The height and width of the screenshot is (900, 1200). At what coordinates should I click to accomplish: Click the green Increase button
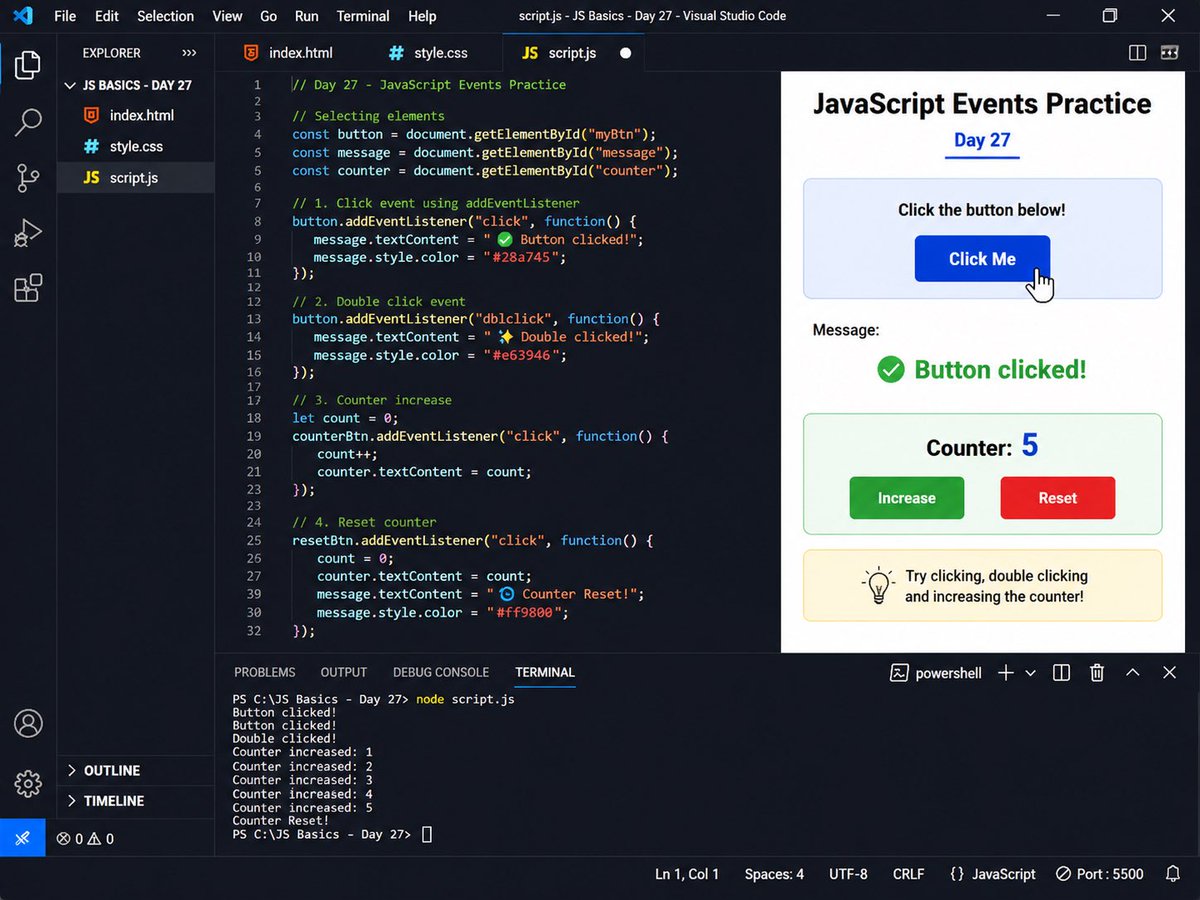907,498
